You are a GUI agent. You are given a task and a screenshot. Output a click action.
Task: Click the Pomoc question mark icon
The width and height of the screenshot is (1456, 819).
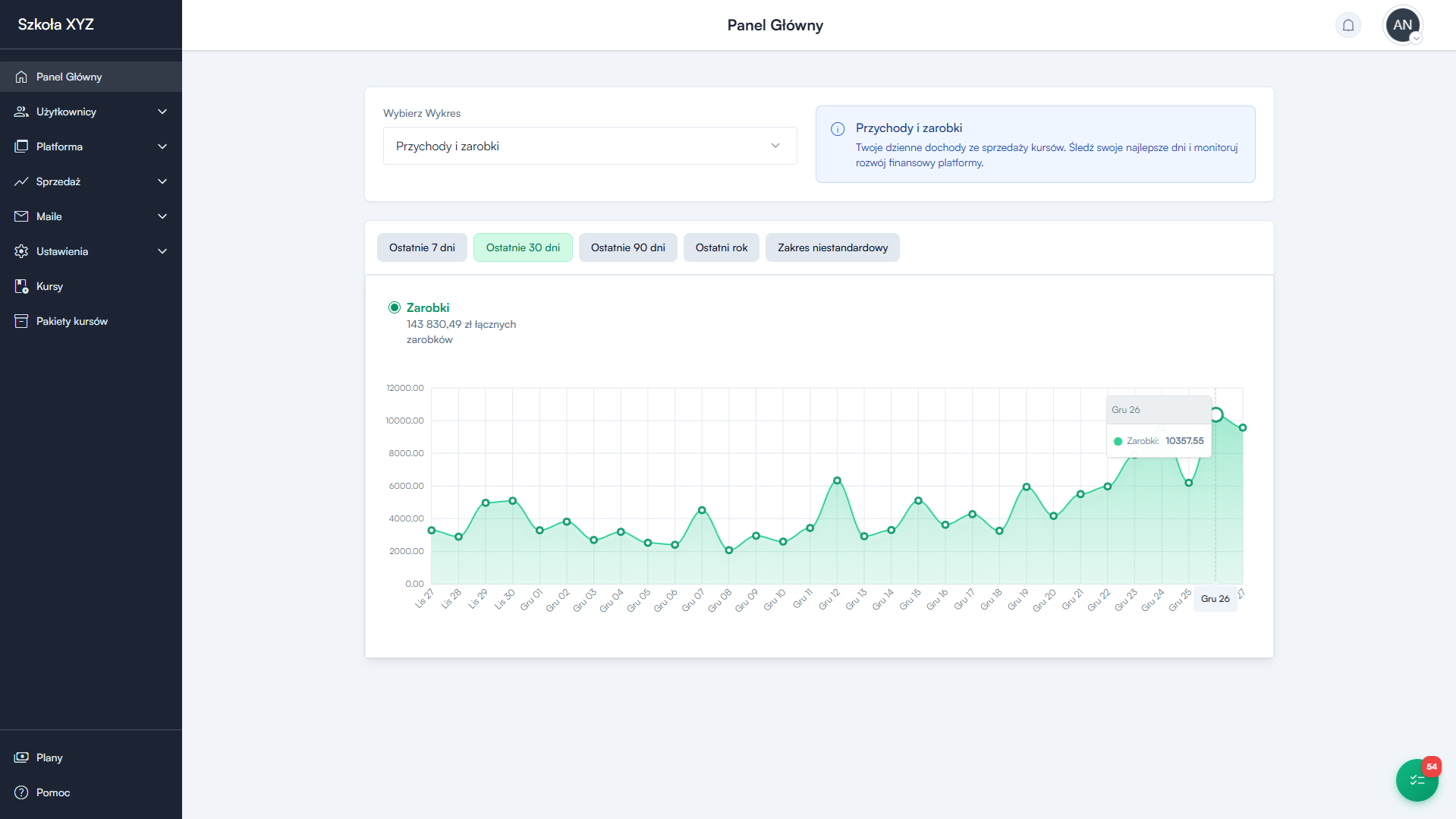click(x=21, y=792)
